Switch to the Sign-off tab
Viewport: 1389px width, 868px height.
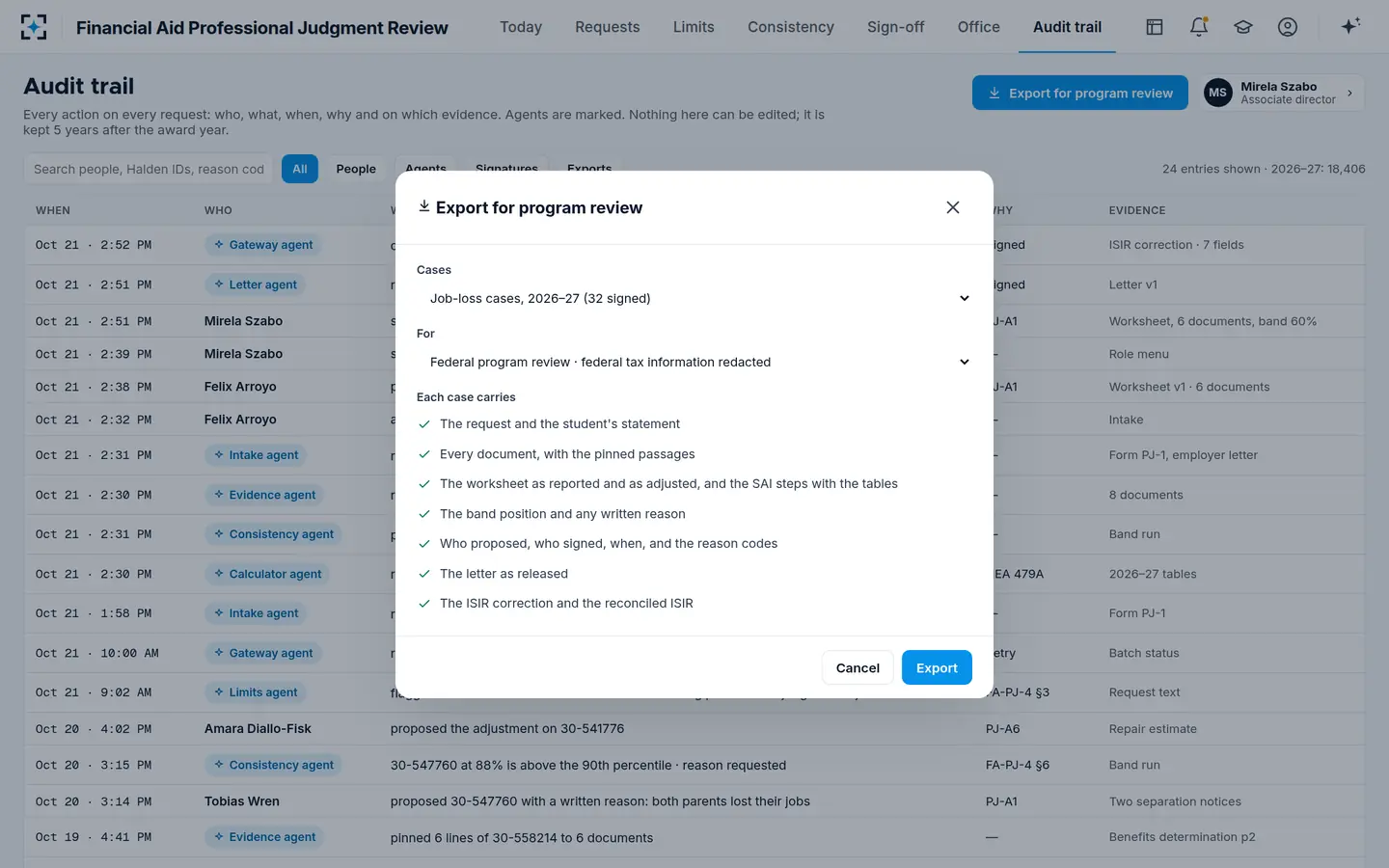click(895, 27)
